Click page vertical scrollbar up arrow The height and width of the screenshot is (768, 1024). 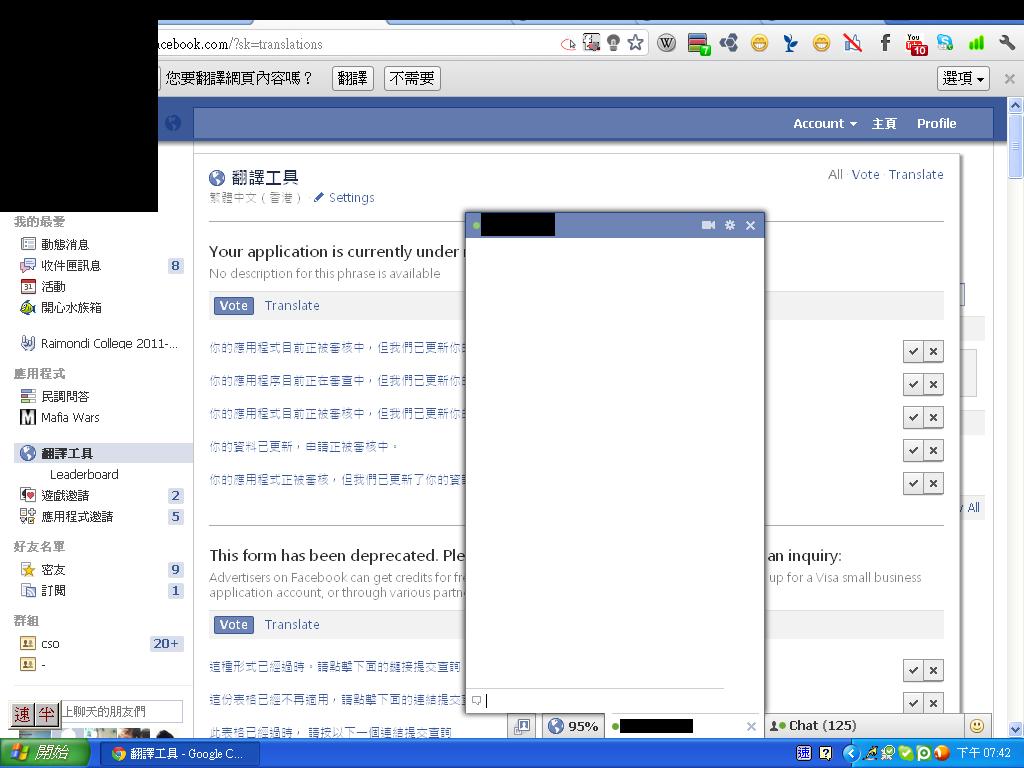point(1015,104)
